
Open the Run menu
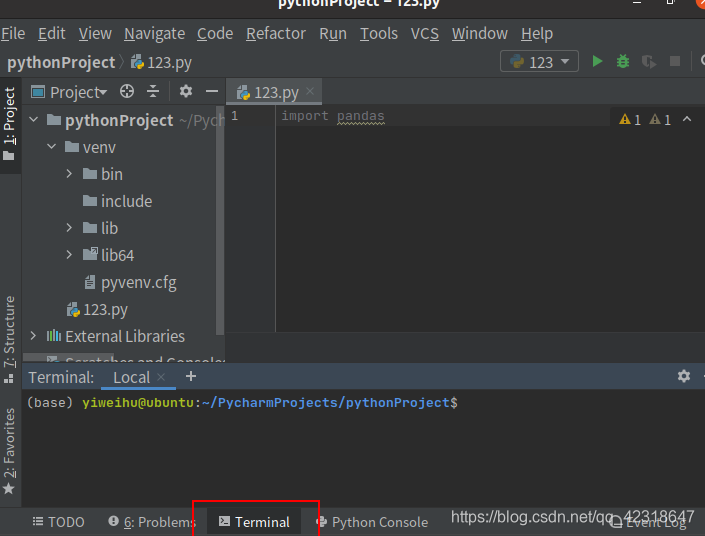(333, 34)
